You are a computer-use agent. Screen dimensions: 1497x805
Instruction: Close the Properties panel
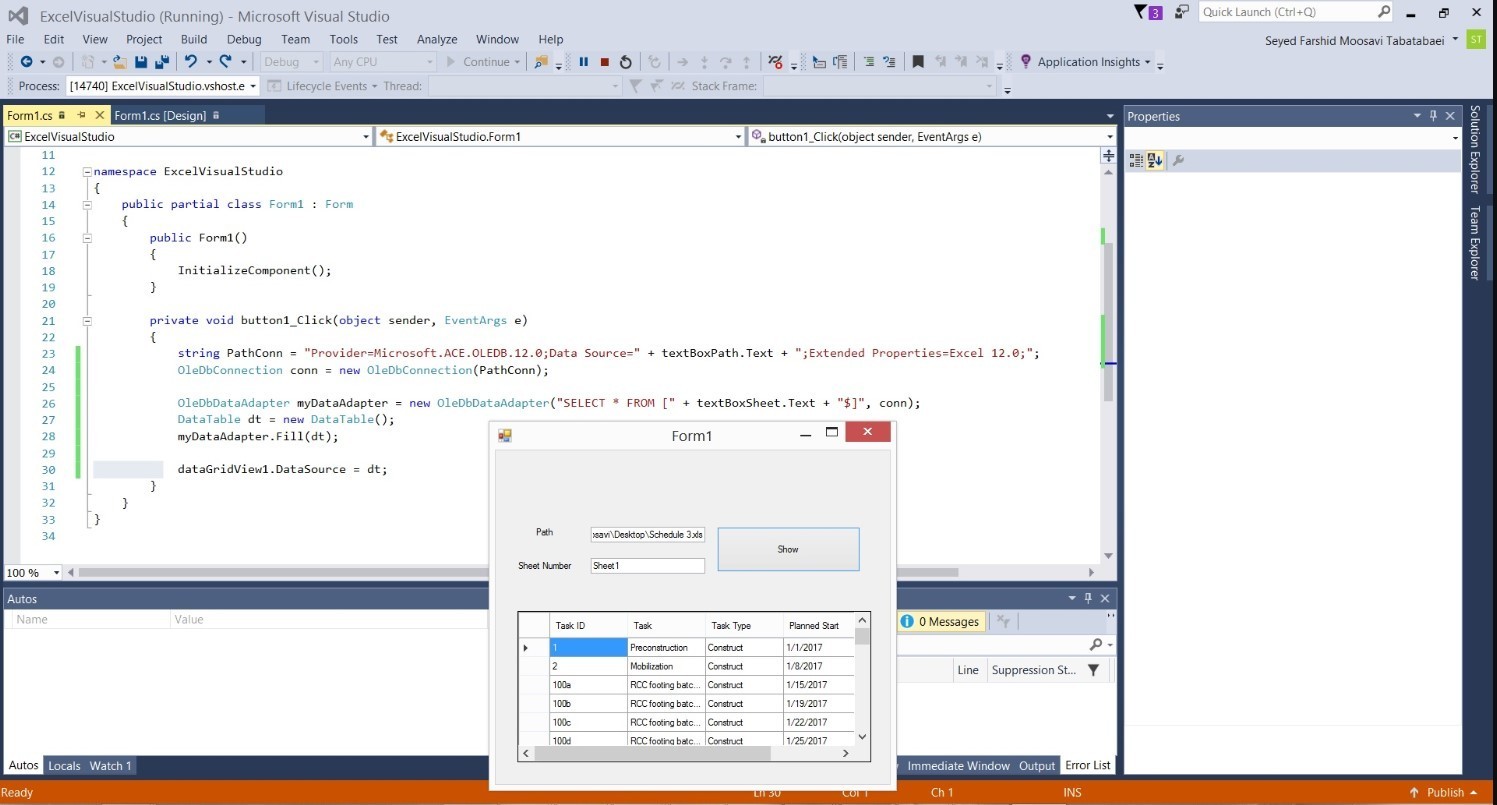[1450, 116]
